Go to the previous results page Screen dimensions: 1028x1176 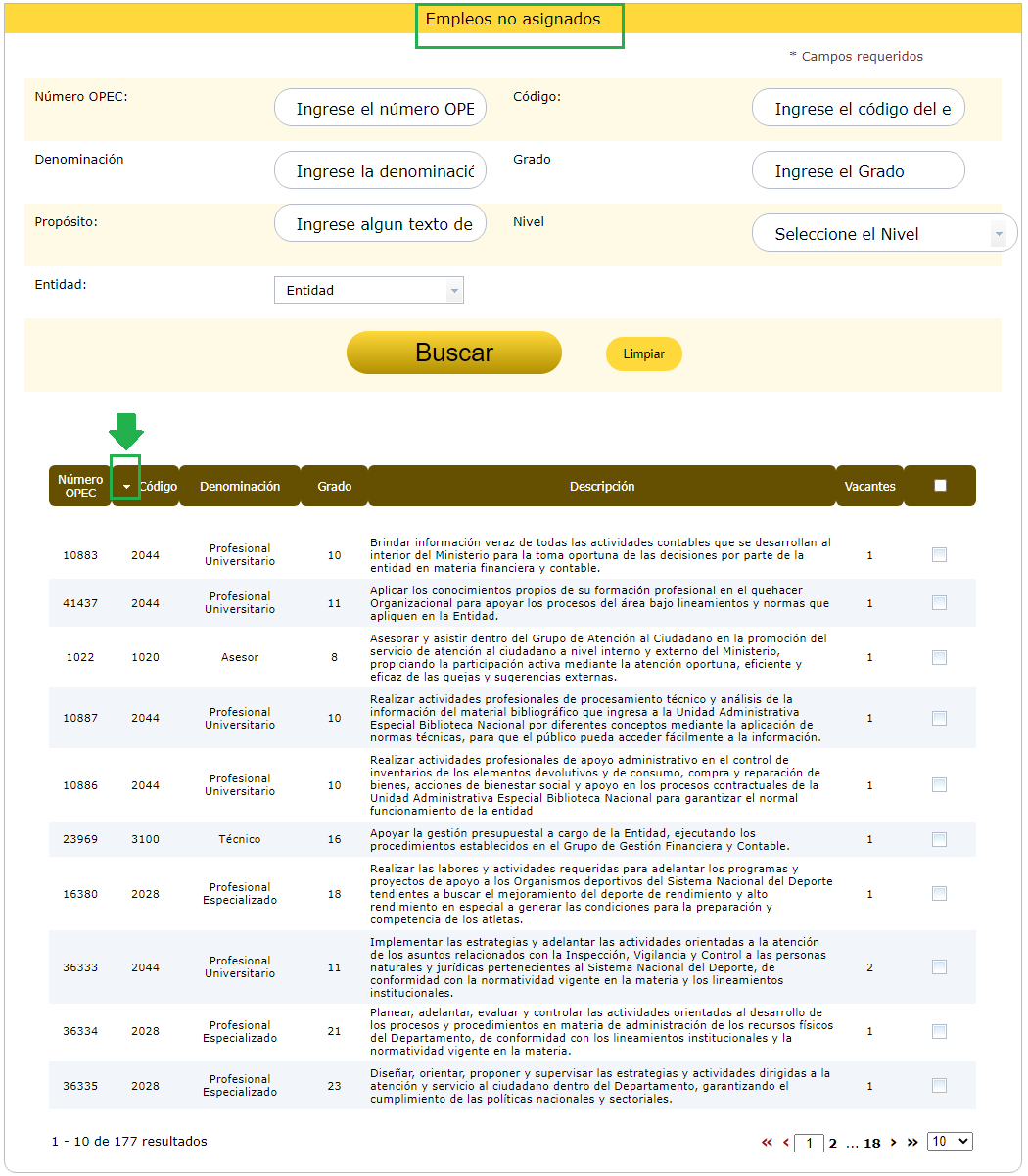pos(785,1143)
